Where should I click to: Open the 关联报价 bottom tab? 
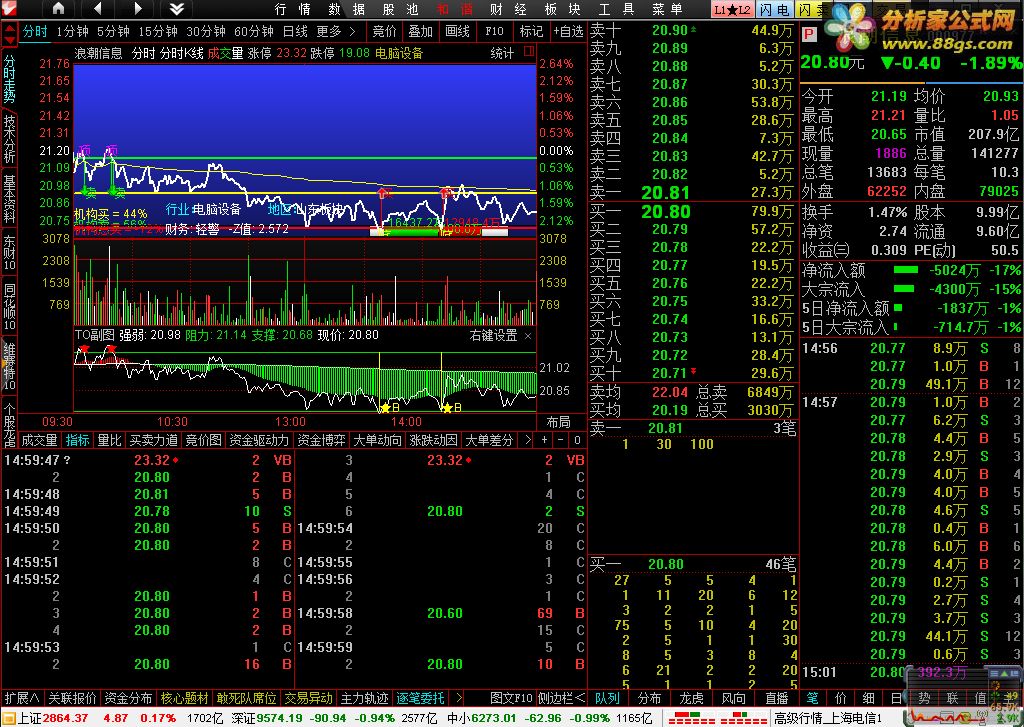coord(72,698)
